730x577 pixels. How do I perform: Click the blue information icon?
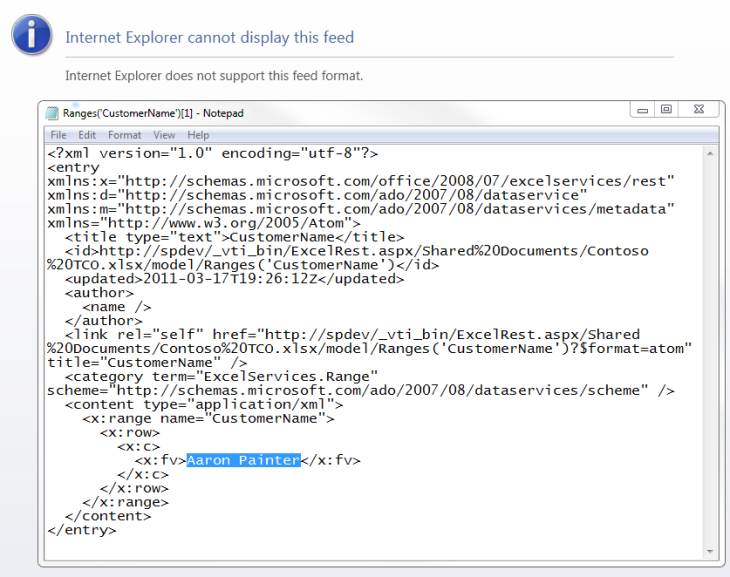tap(32, 35)
